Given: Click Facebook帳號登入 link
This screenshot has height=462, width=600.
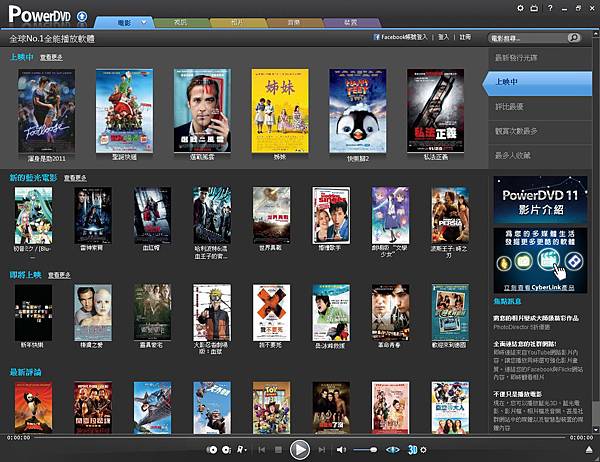Looking at the screenshot, I should [x=404, y=37].
